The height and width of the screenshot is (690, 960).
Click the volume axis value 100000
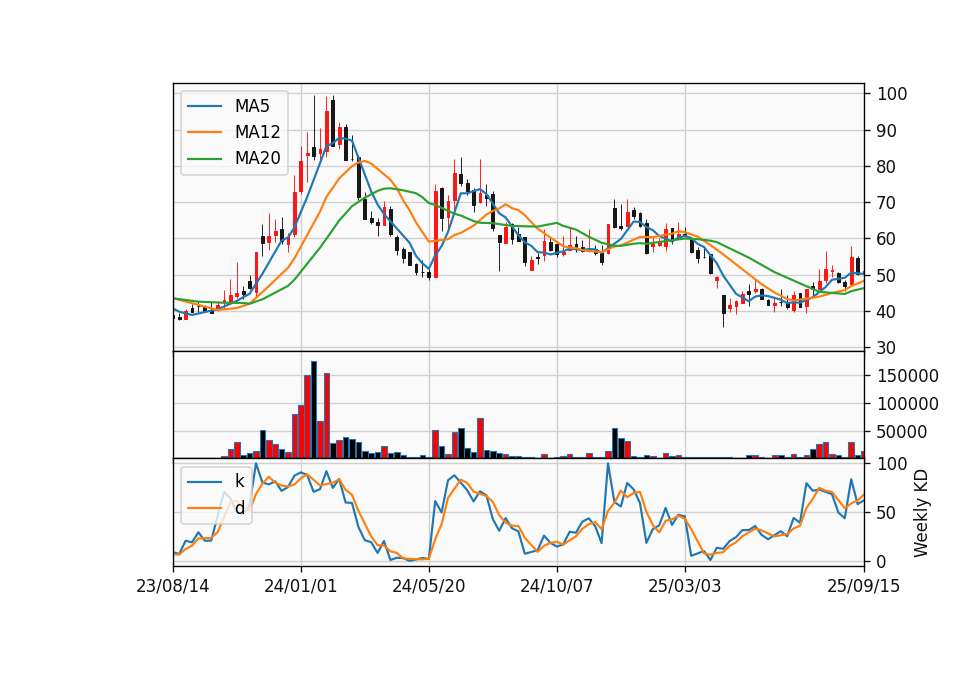pos(908,404)
